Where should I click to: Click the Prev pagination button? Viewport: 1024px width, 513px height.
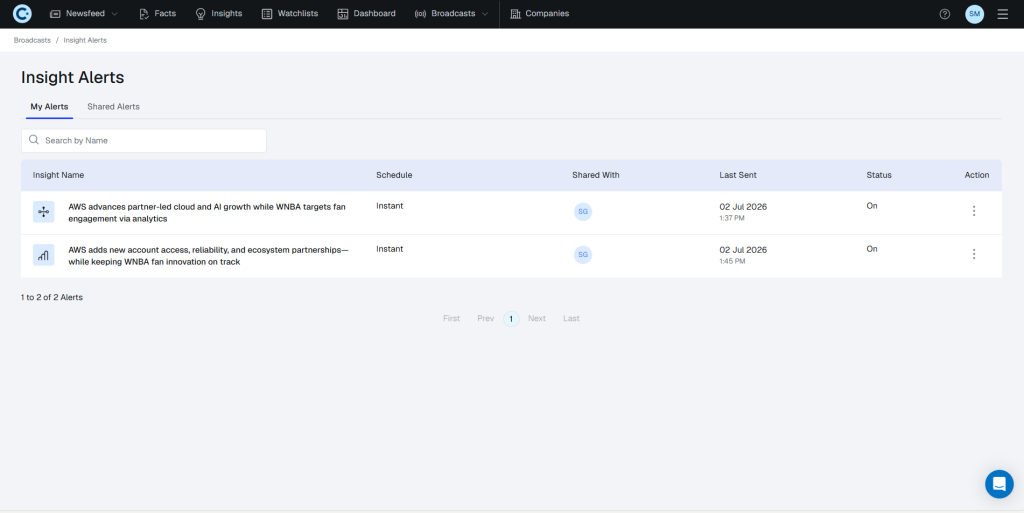point(486,319)
